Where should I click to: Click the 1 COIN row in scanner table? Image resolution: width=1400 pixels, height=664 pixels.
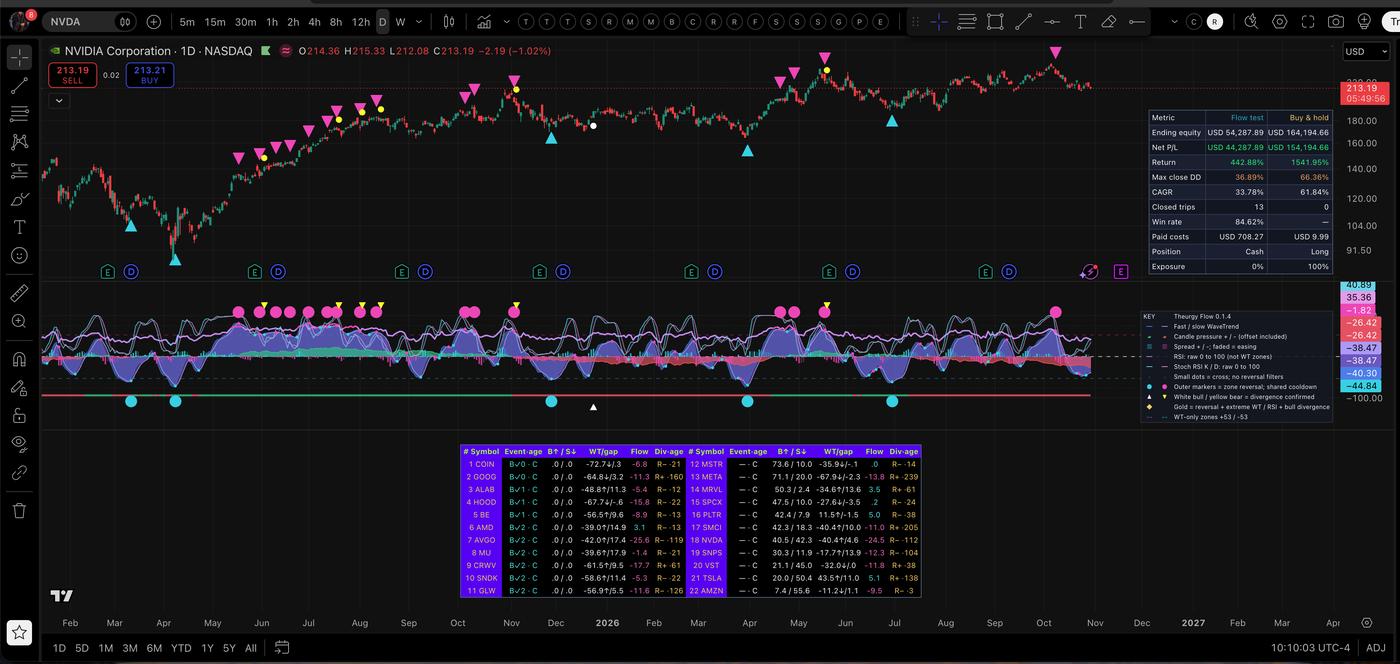pos(574,464)
